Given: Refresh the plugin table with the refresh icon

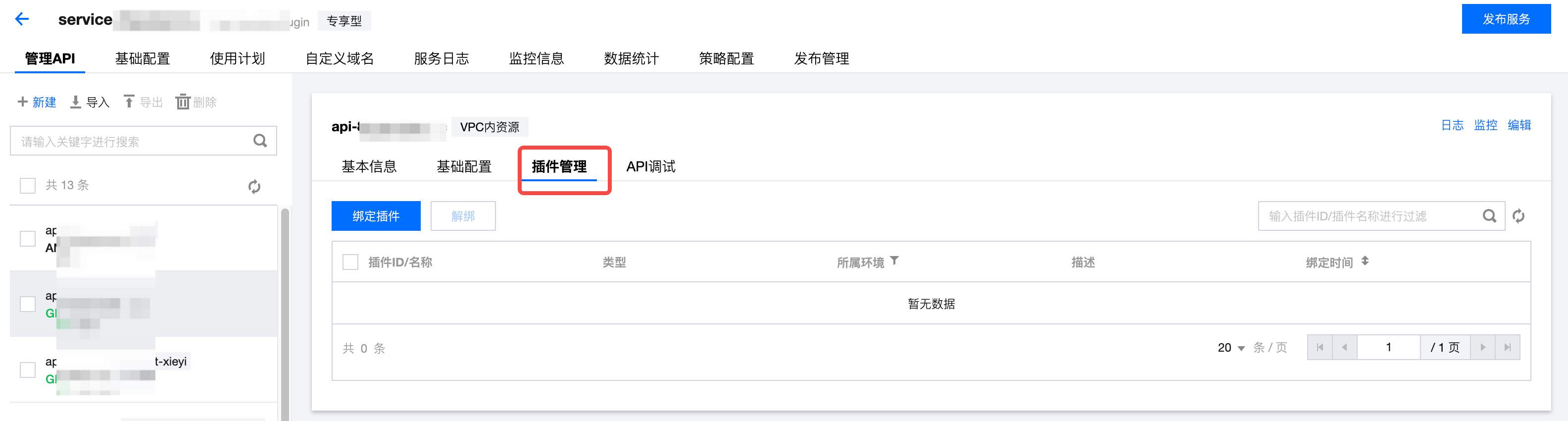Looking at the screenshot, I should (1519, 216).
